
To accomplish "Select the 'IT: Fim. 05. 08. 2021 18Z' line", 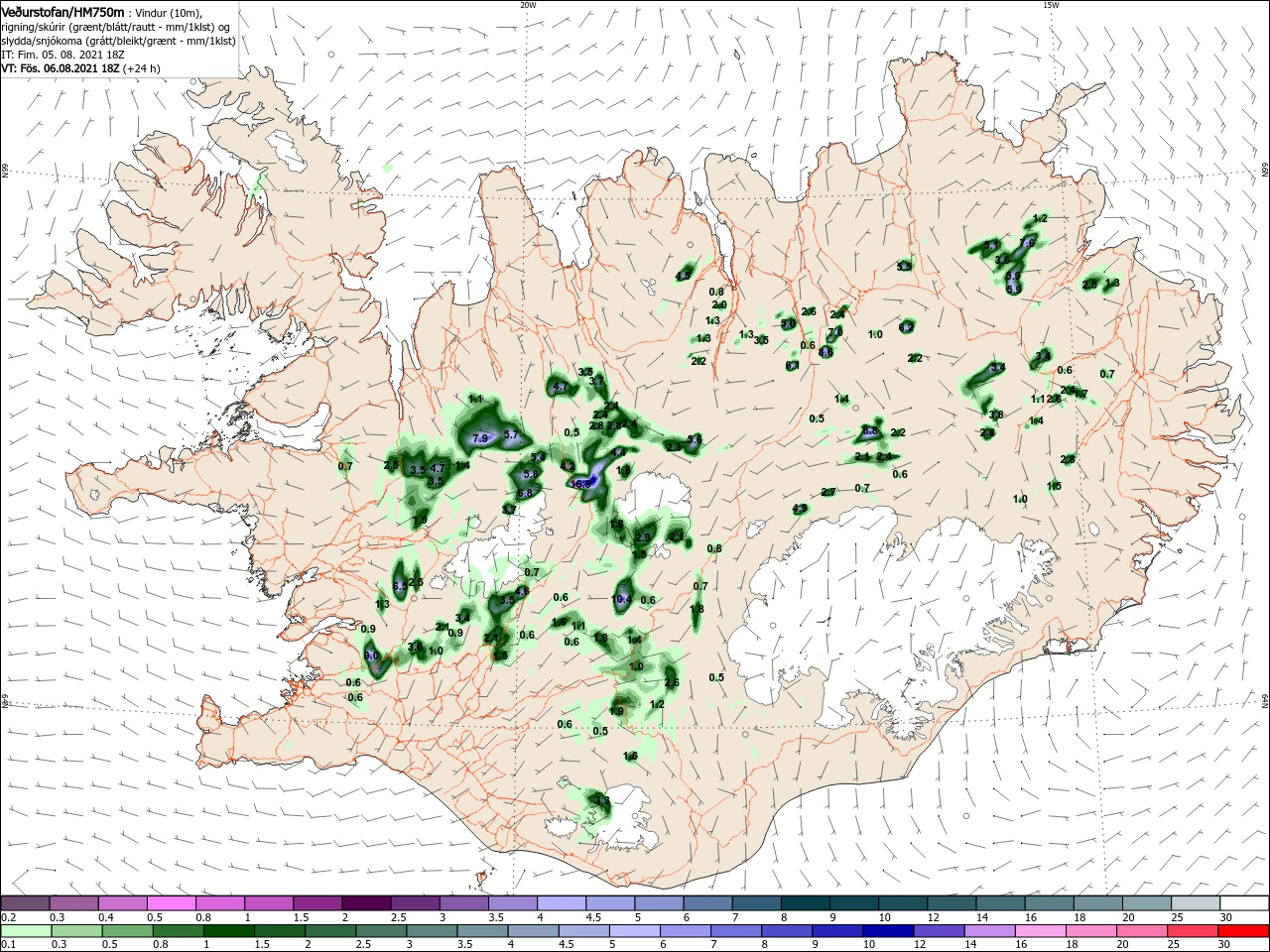I will (x=61, y=55).
